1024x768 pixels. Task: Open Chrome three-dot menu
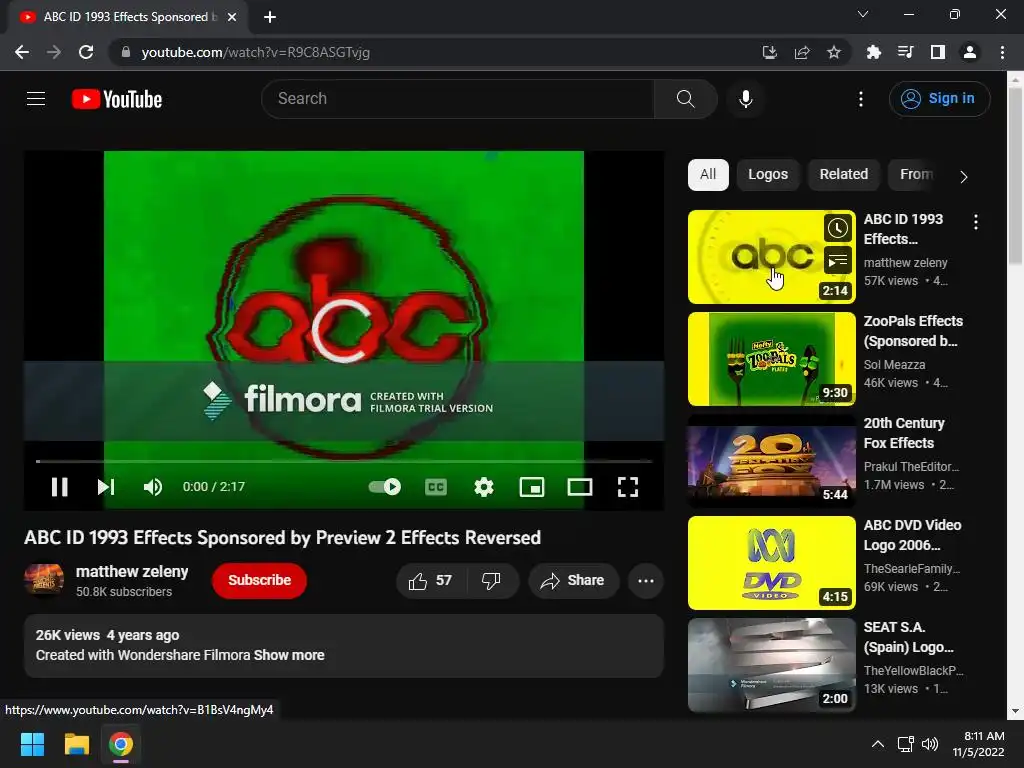click(x=1002, y=52)
